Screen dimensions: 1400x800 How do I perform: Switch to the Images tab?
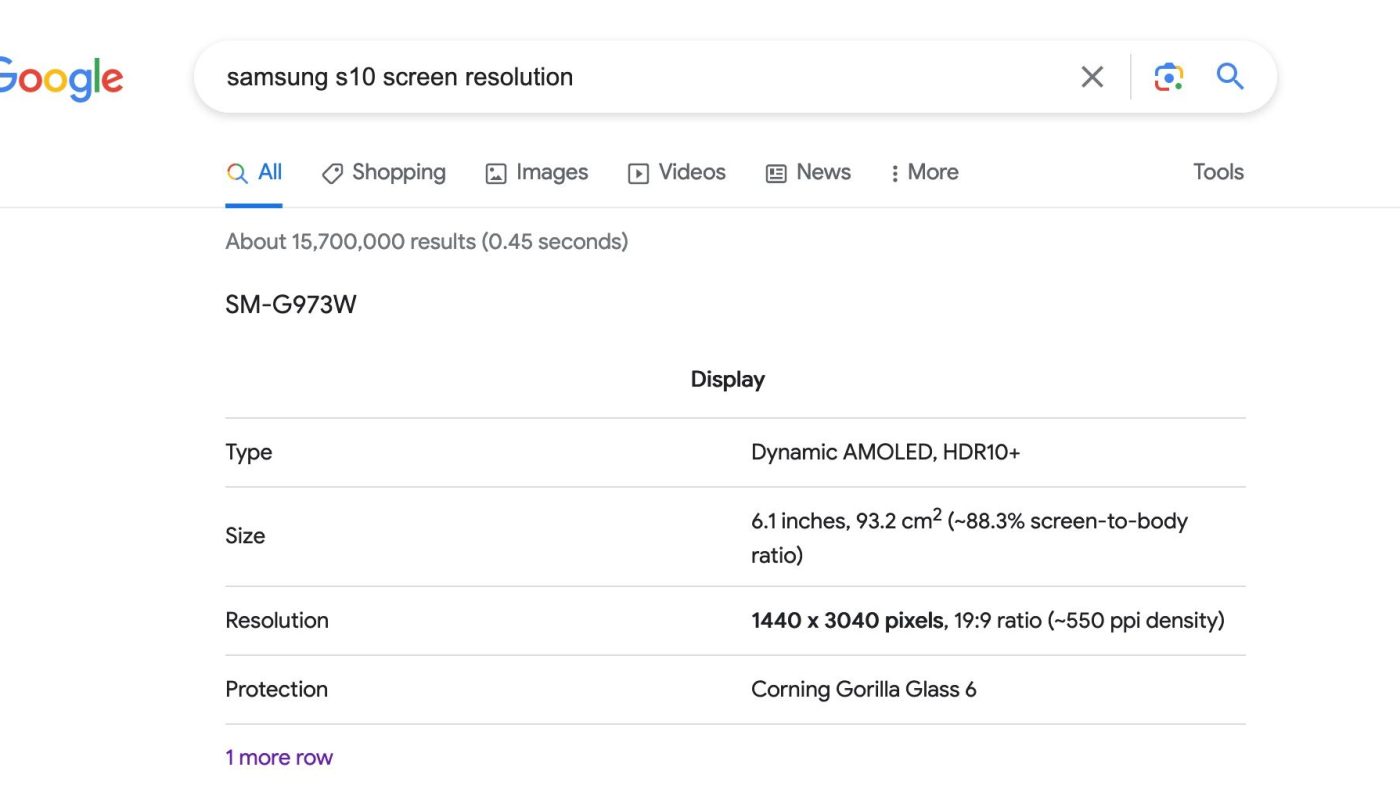pos(537,172)
